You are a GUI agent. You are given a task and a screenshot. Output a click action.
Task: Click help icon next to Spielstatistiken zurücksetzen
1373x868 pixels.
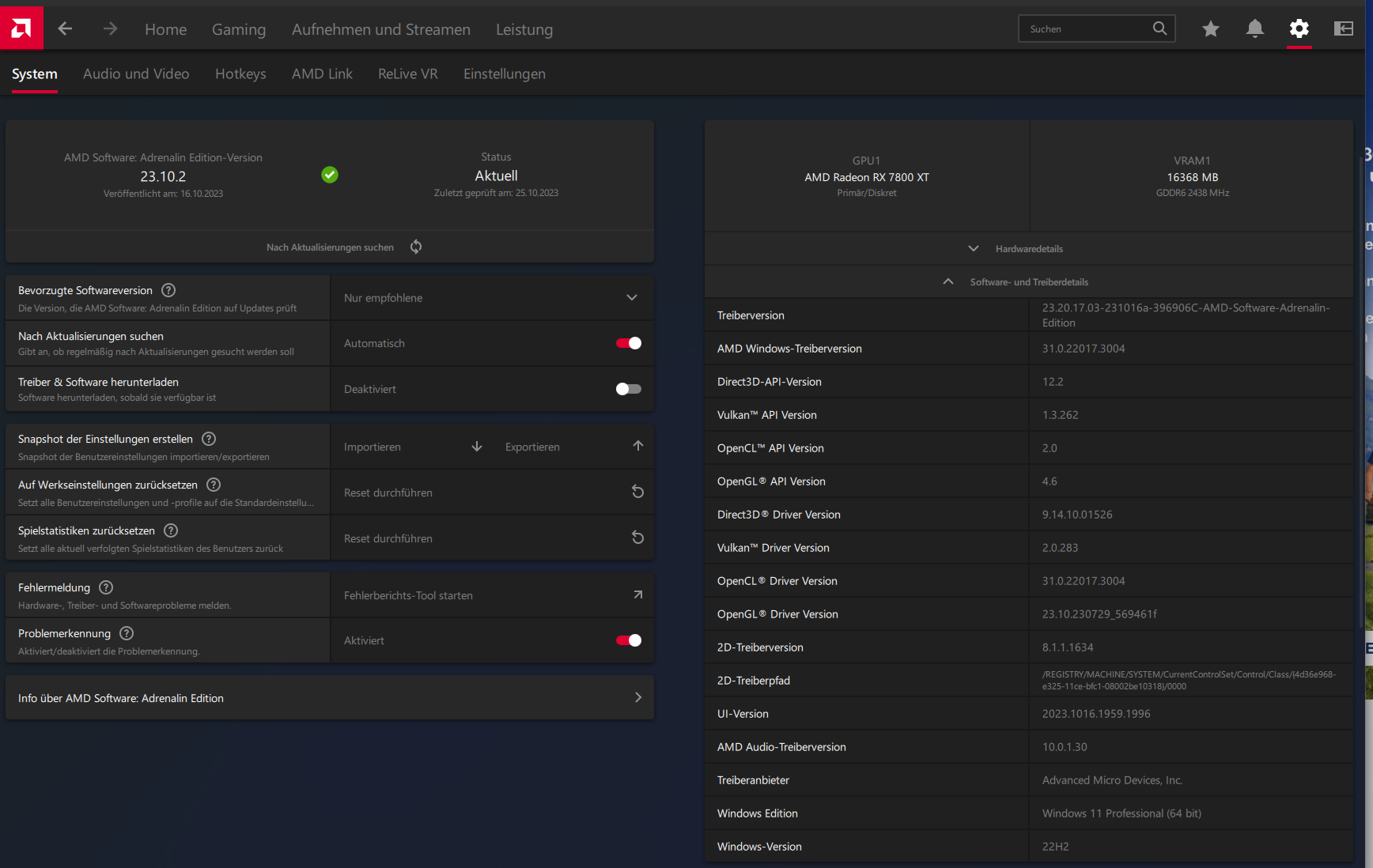tap(171, 530)
